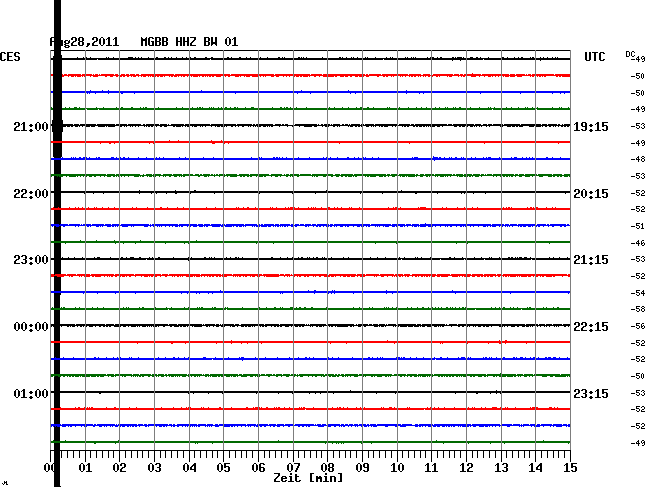The height and width of the screenshot is (494, 650).
Task: Click the Zeit [min] axis title
Action: click(x=308, y=478)
